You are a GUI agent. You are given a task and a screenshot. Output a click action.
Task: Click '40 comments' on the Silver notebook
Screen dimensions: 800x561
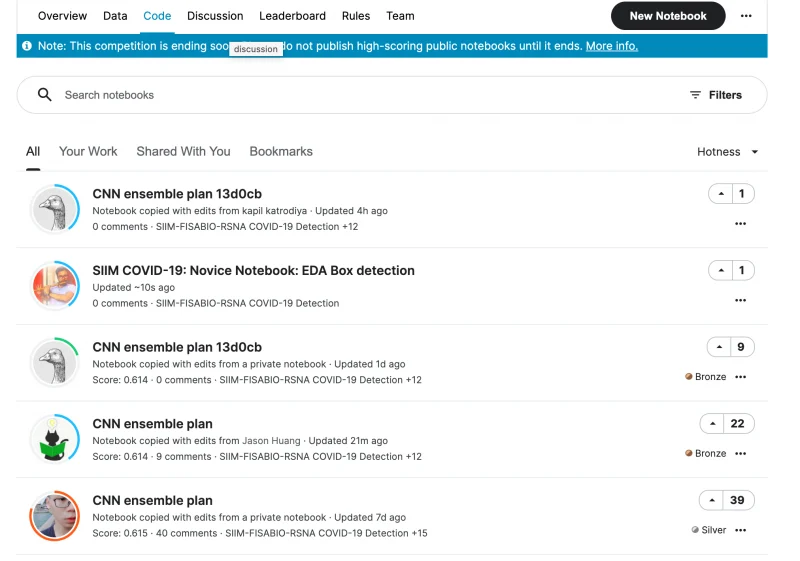(186, 533)
